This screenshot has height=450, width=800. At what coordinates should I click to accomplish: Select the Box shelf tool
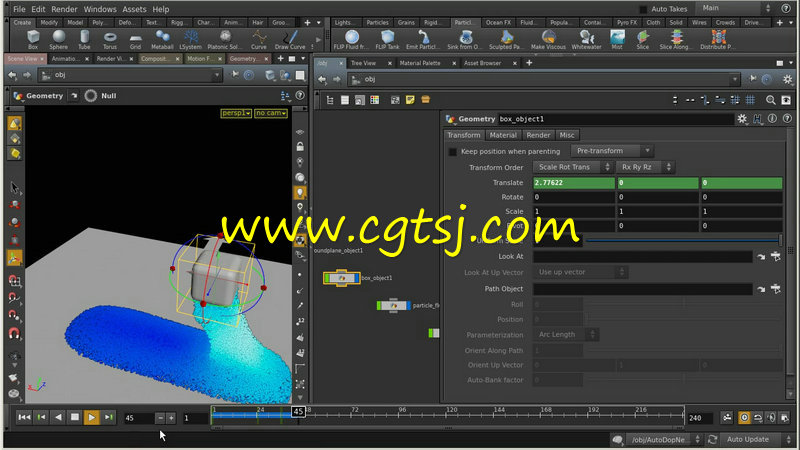33,39
